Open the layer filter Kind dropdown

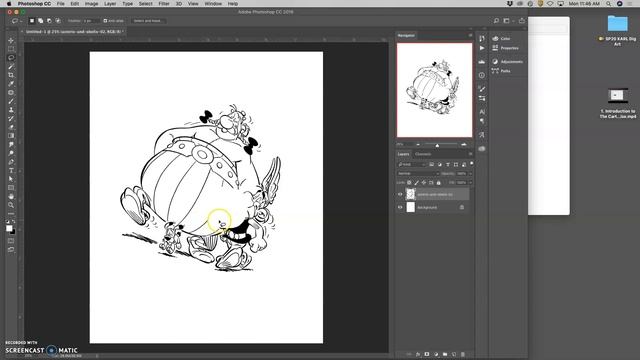tap(412, 164)
